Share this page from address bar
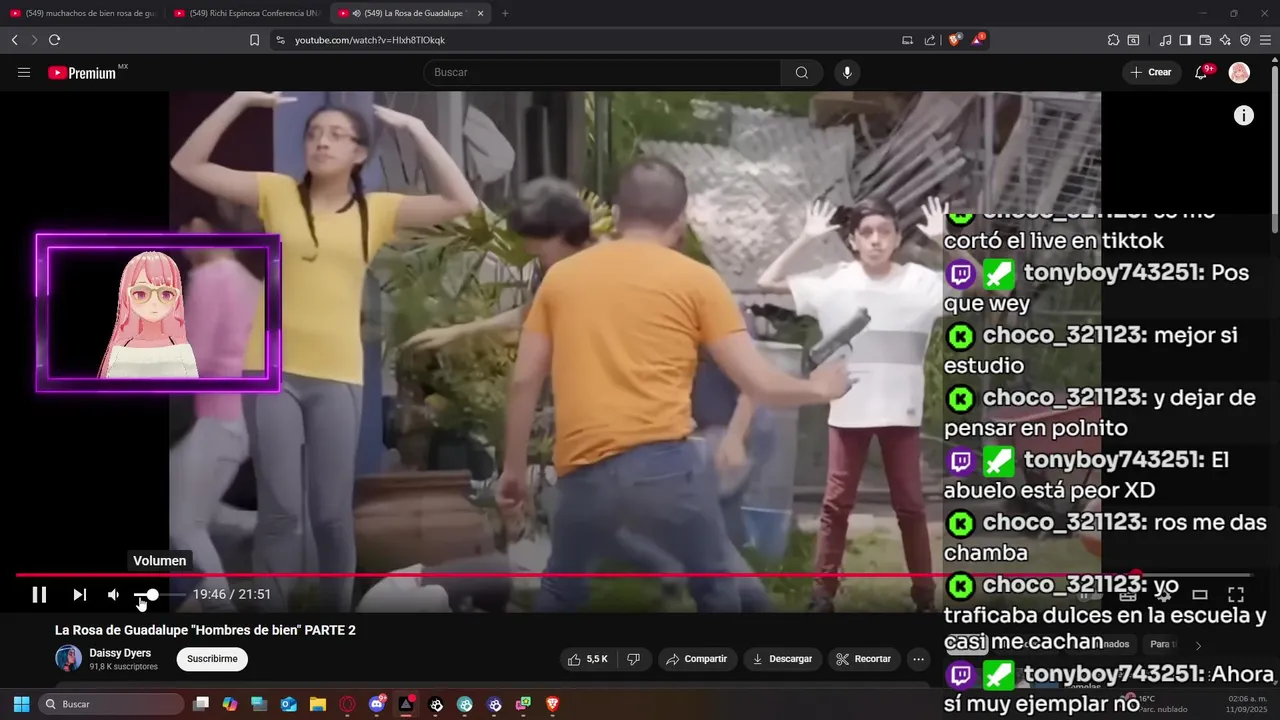Screen dimensions: 1280x720 (x=930, y=40)
